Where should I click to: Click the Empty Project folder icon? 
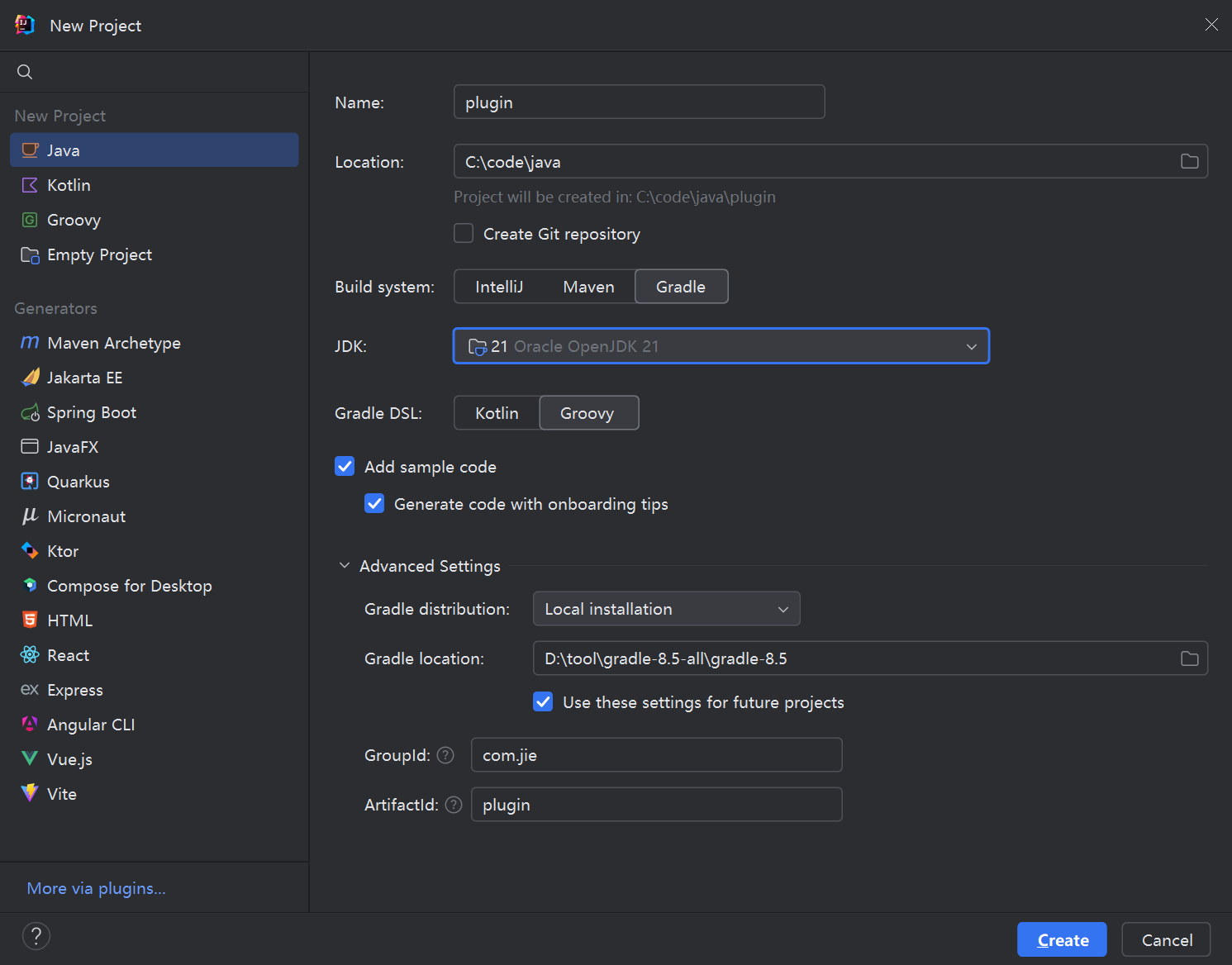tap(30, 254)
